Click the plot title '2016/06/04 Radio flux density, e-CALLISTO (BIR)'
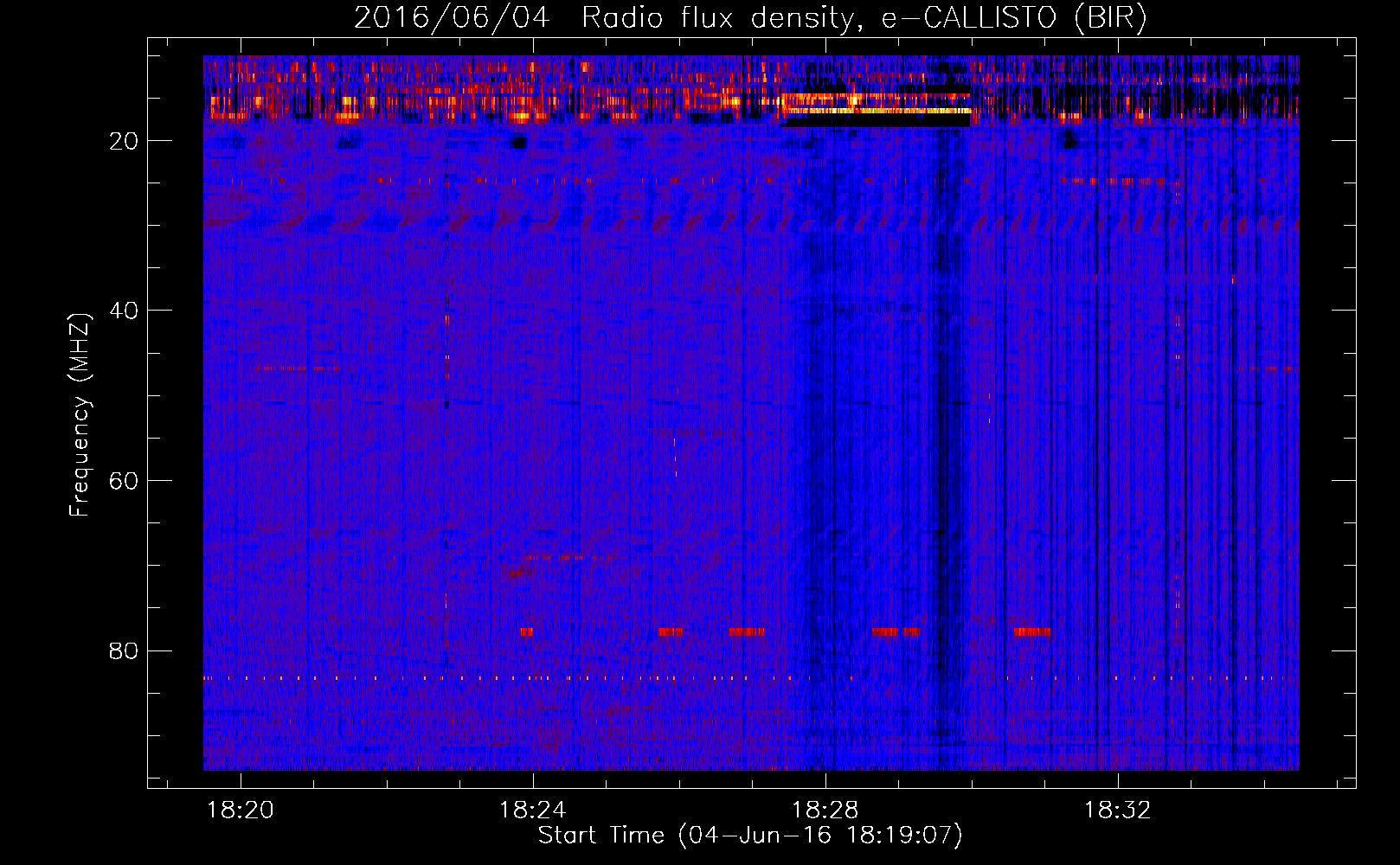This screenshot has height=865, width=1400. point(750,17)
